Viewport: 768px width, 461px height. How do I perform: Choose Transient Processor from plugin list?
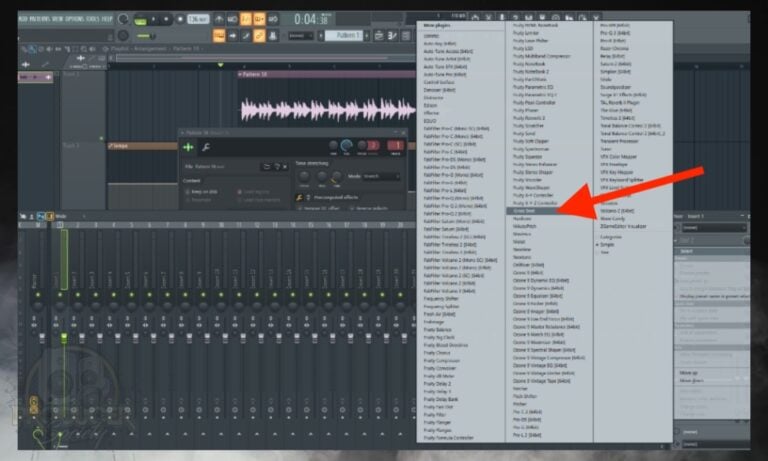click(619, 141)
